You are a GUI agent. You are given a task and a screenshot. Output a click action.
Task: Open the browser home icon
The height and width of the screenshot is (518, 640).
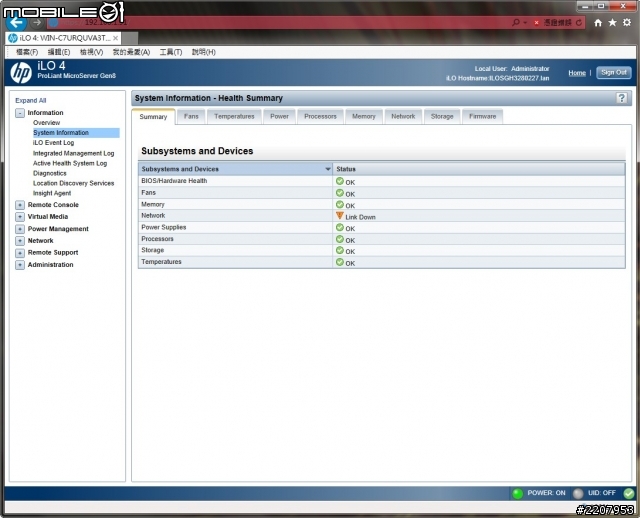click(x=598, y=23)
